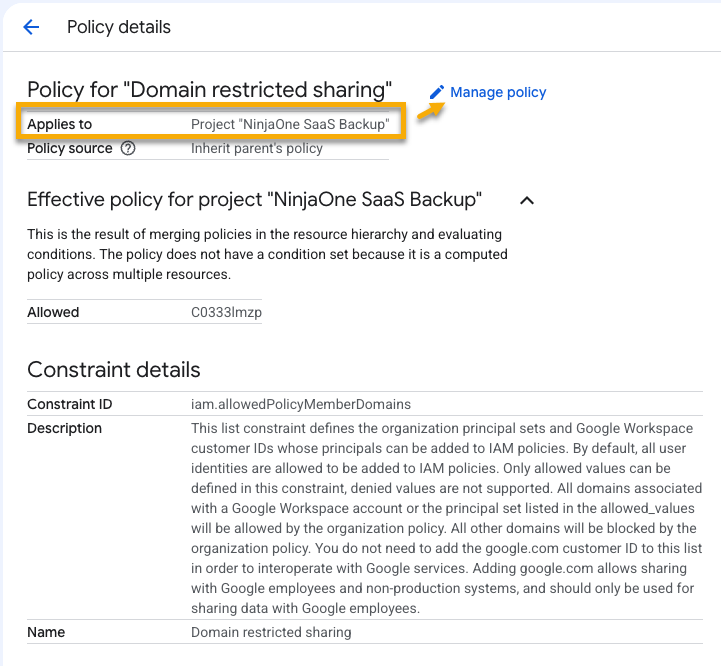Click the Domain restricted sharing name value
721x666 pixels.
(271, 632)
